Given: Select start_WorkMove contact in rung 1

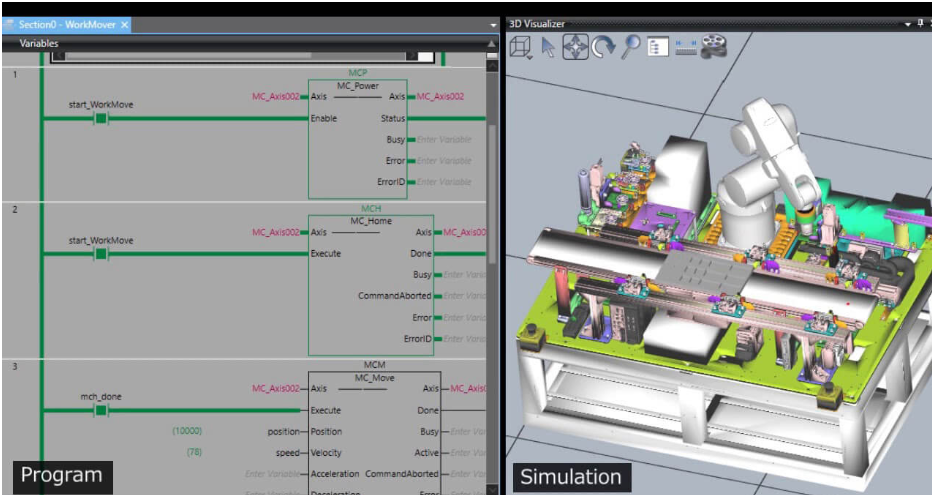Looking at the screenshot, I should pos(101,118).
